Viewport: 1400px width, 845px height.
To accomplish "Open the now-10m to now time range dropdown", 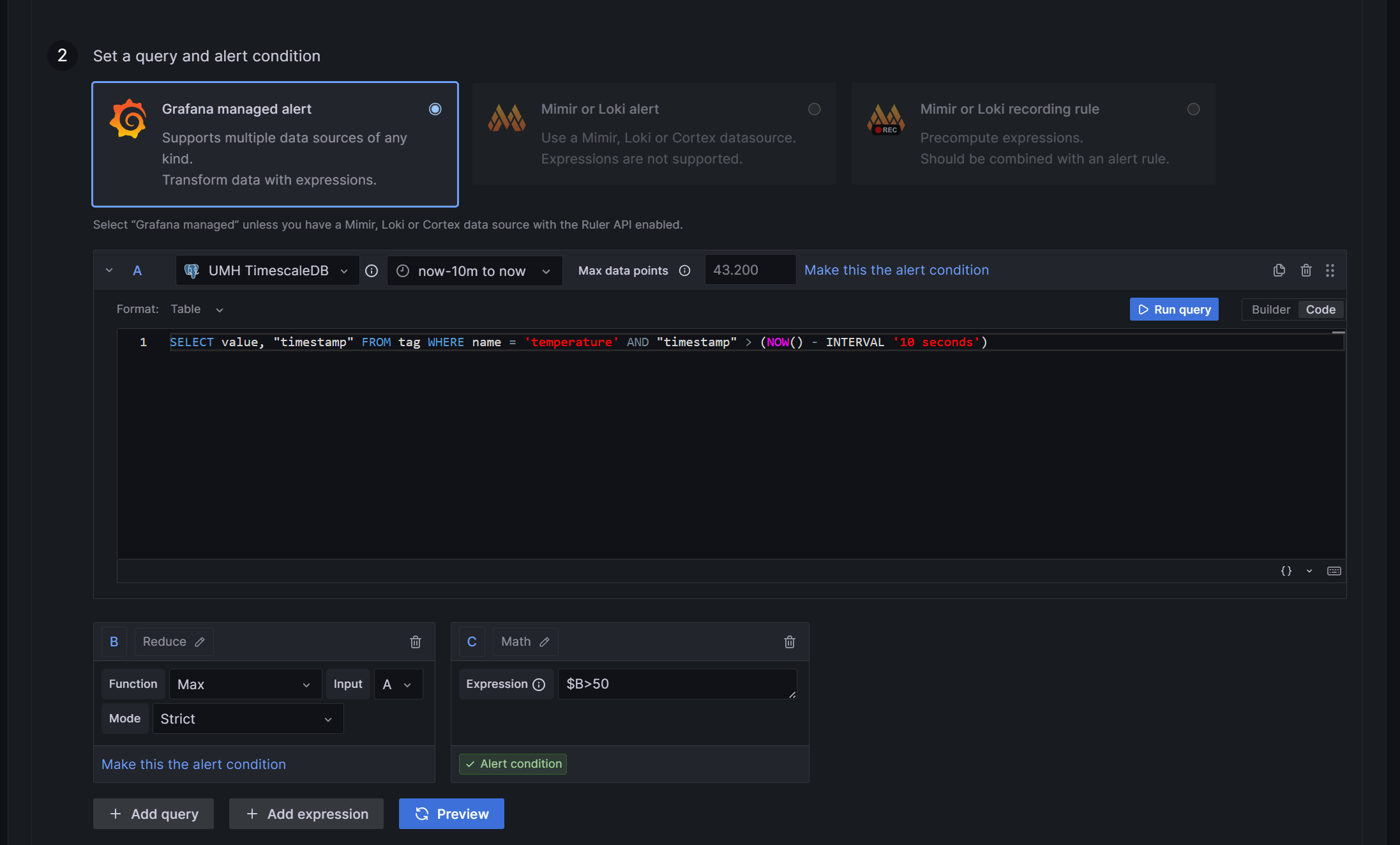I will point(474,271).
